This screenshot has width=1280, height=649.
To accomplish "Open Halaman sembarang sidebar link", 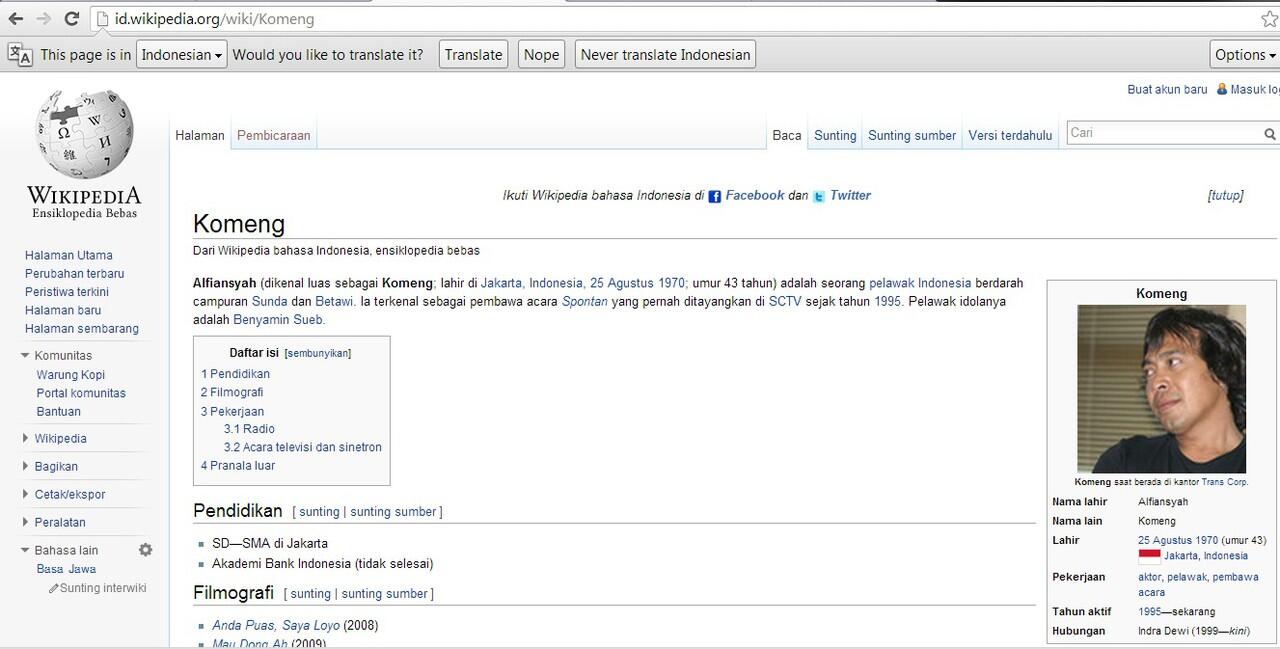I will pos(82,328).
